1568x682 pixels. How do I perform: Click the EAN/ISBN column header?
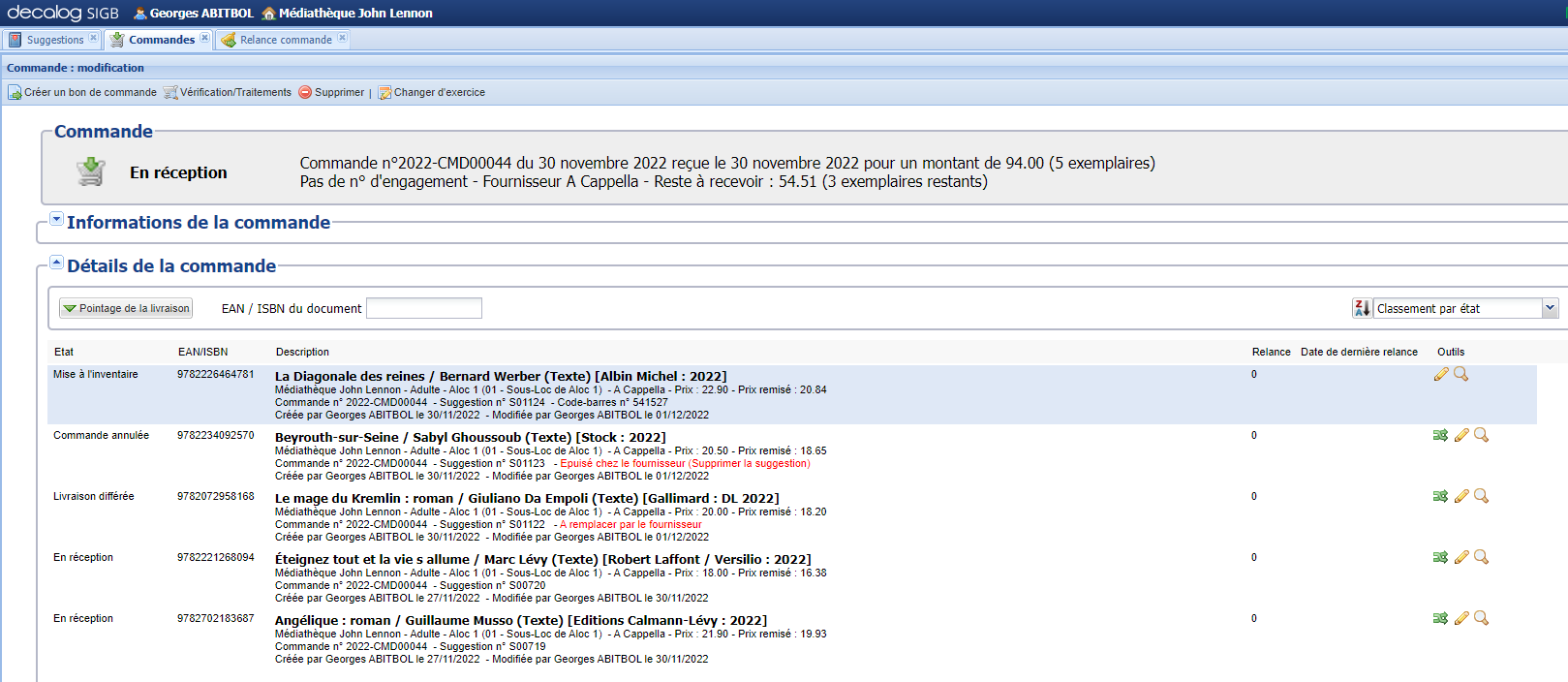point(203,352)
